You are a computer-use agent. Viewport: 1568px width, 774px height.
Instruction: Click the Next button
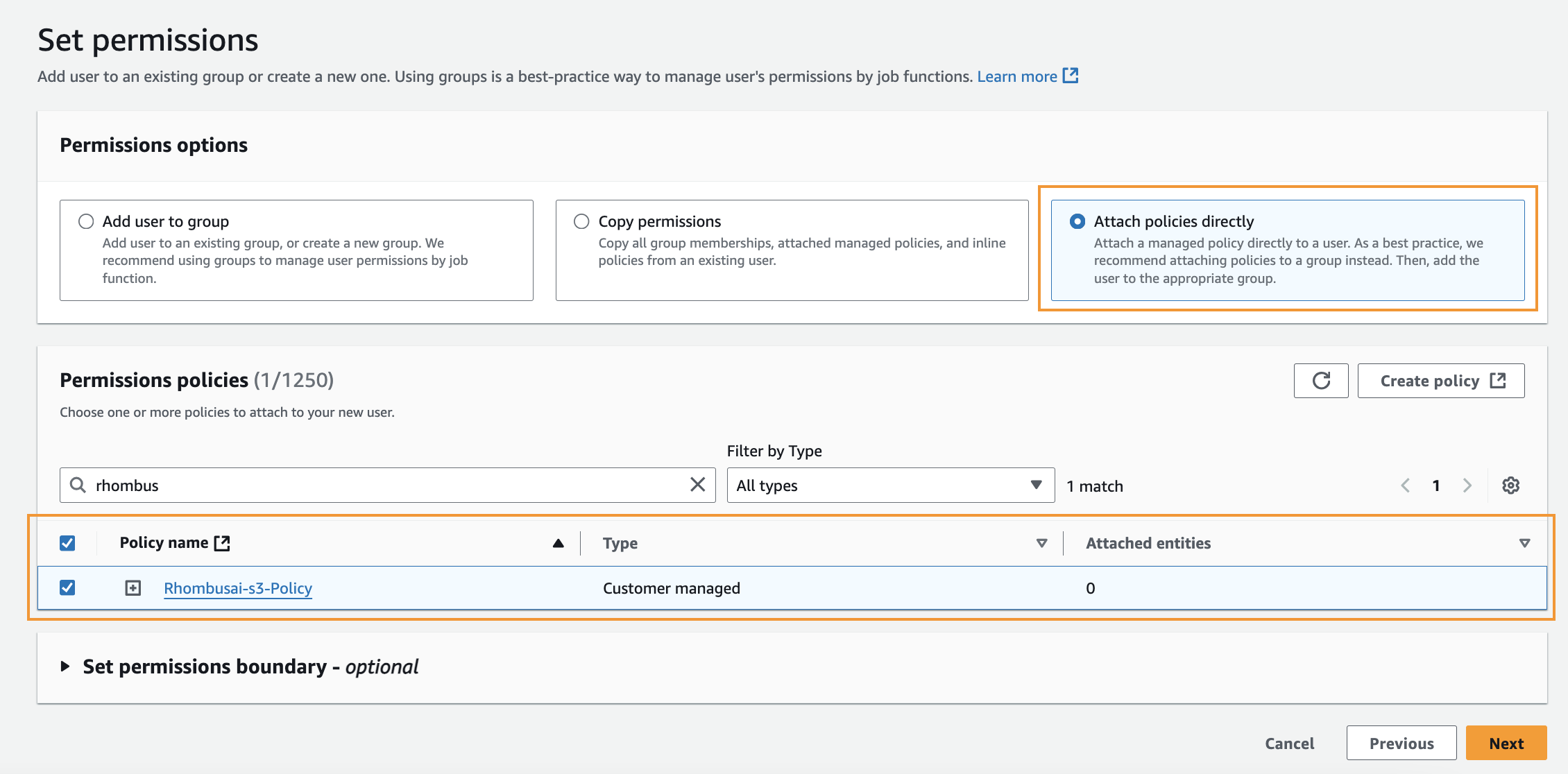(1506, 743)
